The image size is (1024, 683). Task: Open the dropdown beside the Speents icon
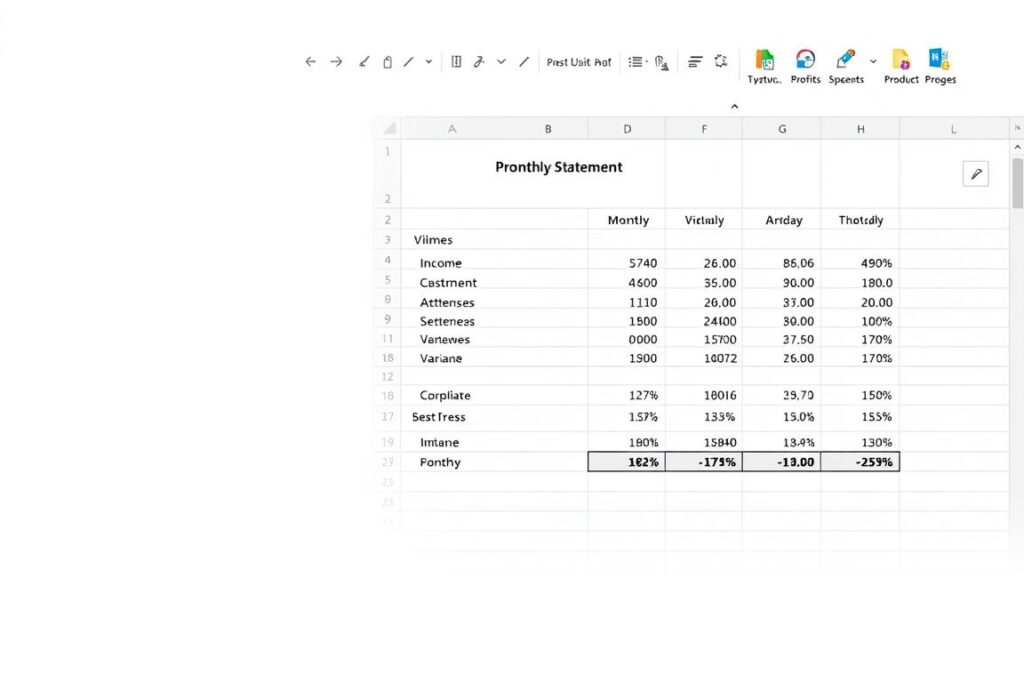tap(873, 61)
